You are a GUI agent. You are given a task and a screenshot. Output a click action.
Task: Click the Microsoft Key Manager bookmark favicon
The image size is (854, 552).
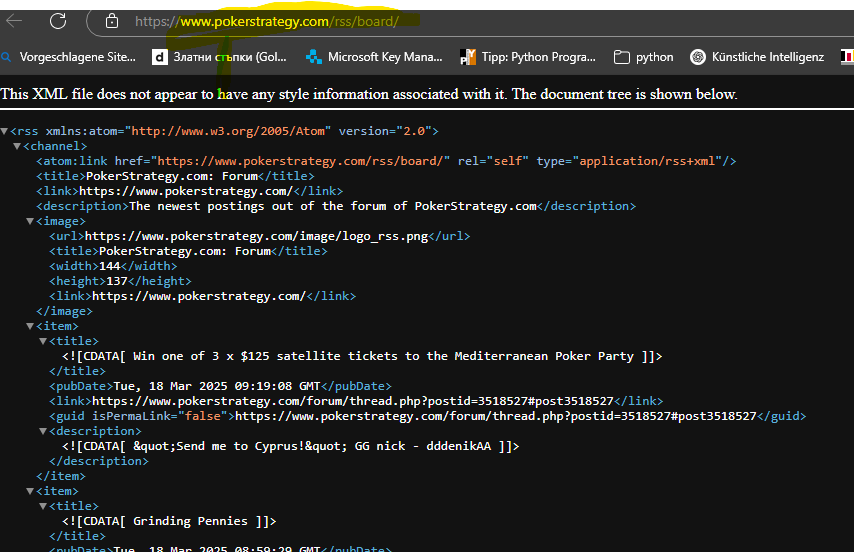314,57
